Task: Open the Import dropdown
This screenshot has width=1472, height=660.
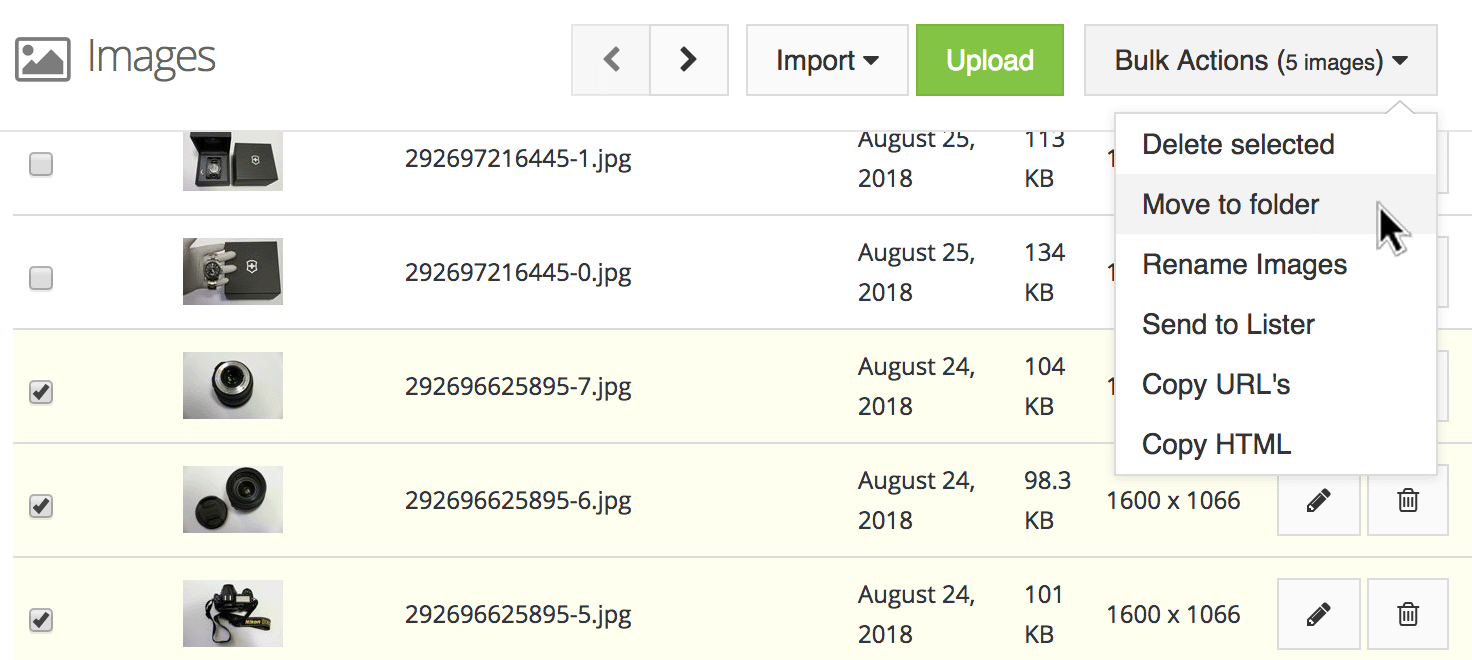Action: [827, 60]
